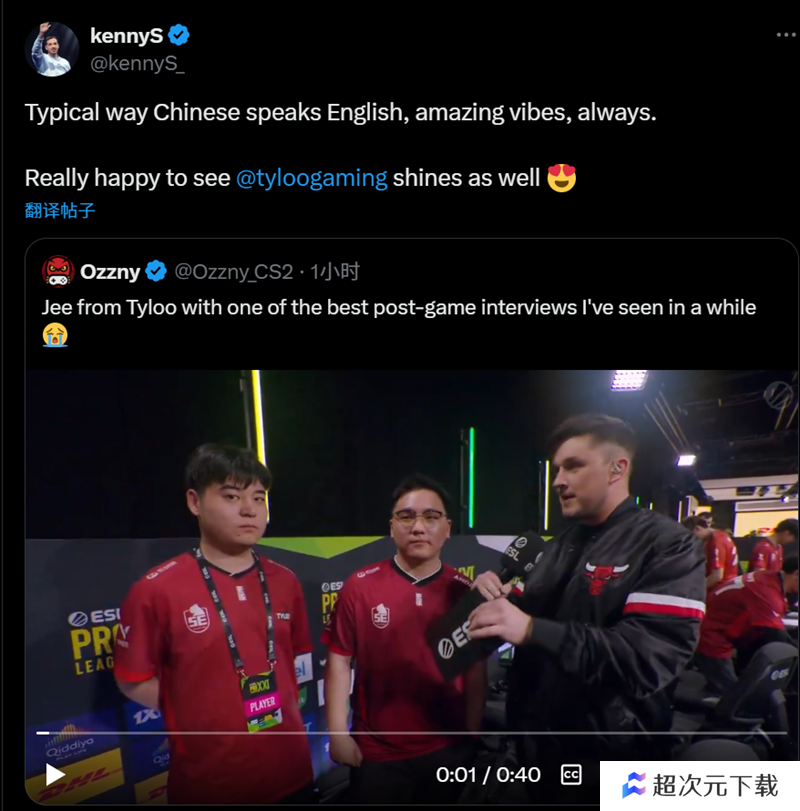Play the embedded interview video
Viewport: 800px width, 811px height.
click(x=55, y=774)
